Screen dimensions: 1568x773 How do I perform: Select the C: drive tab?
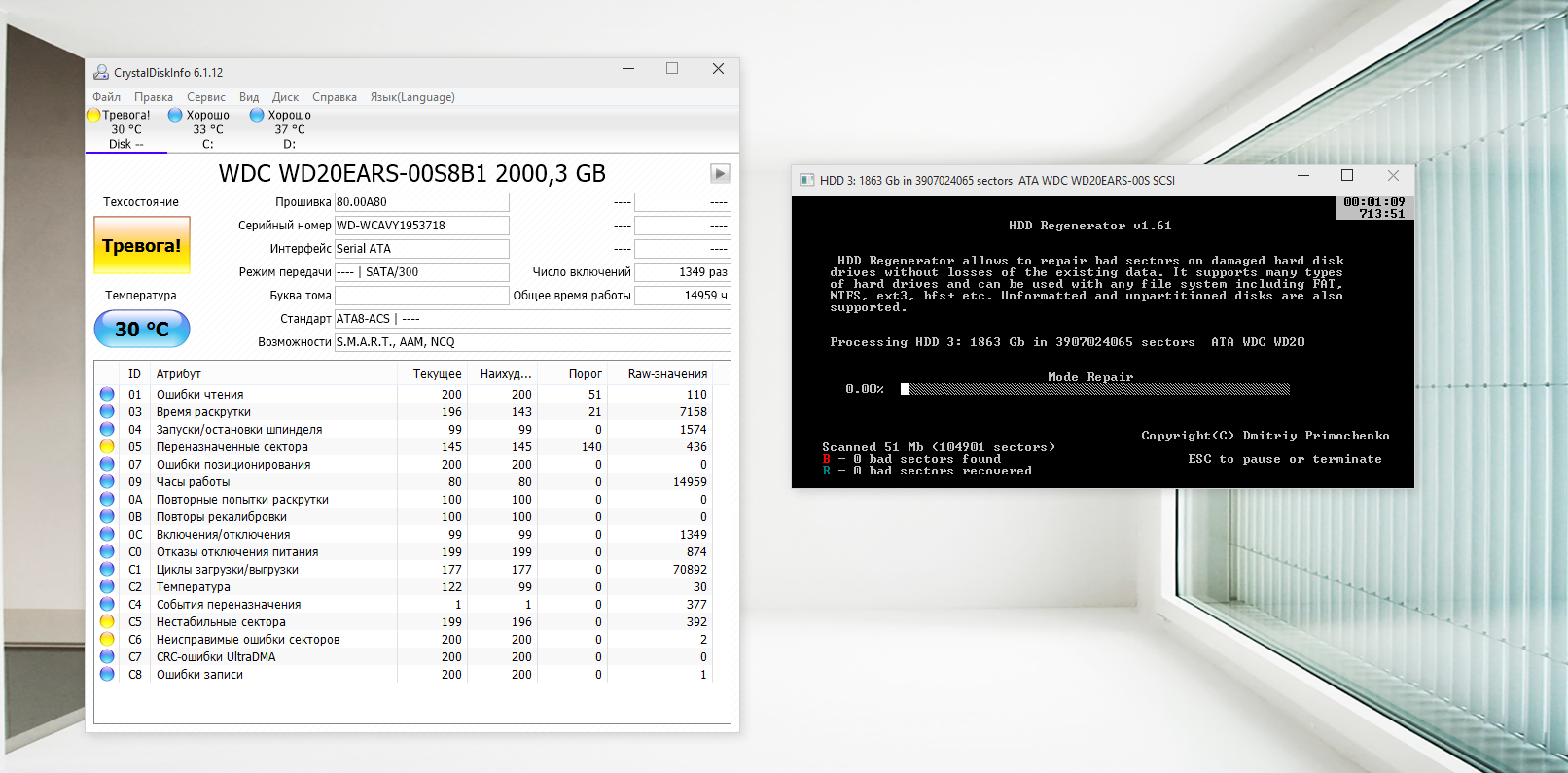click(208, 129)
